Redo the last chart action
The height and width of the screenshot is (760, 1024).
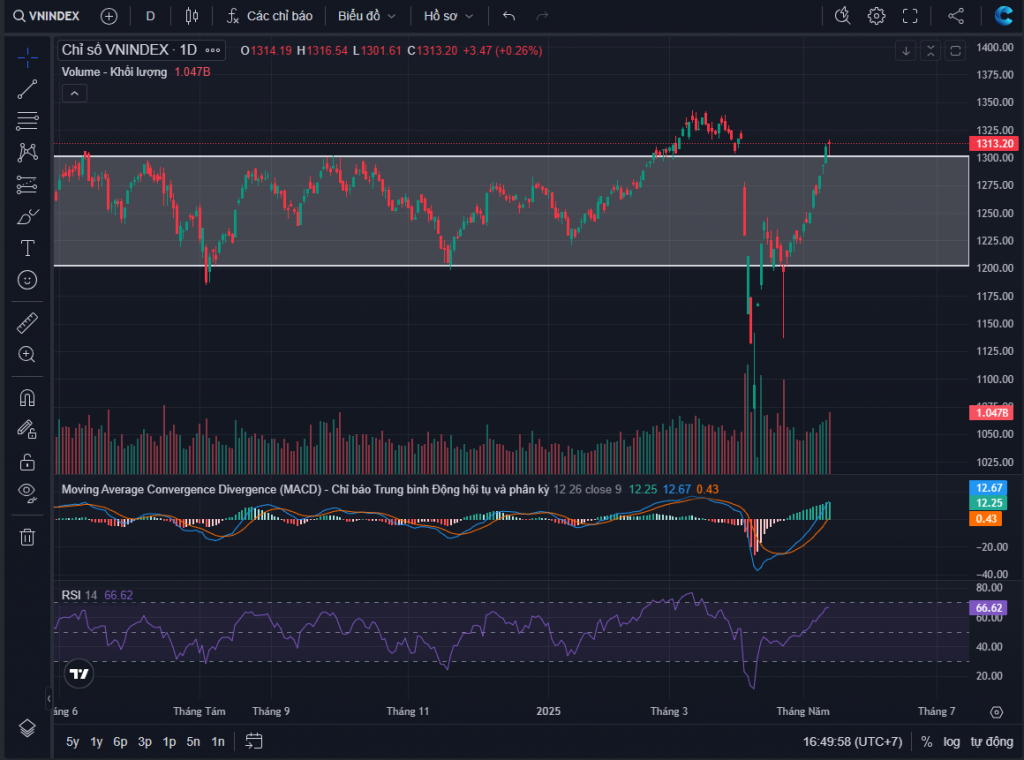[x=542, y=16]
